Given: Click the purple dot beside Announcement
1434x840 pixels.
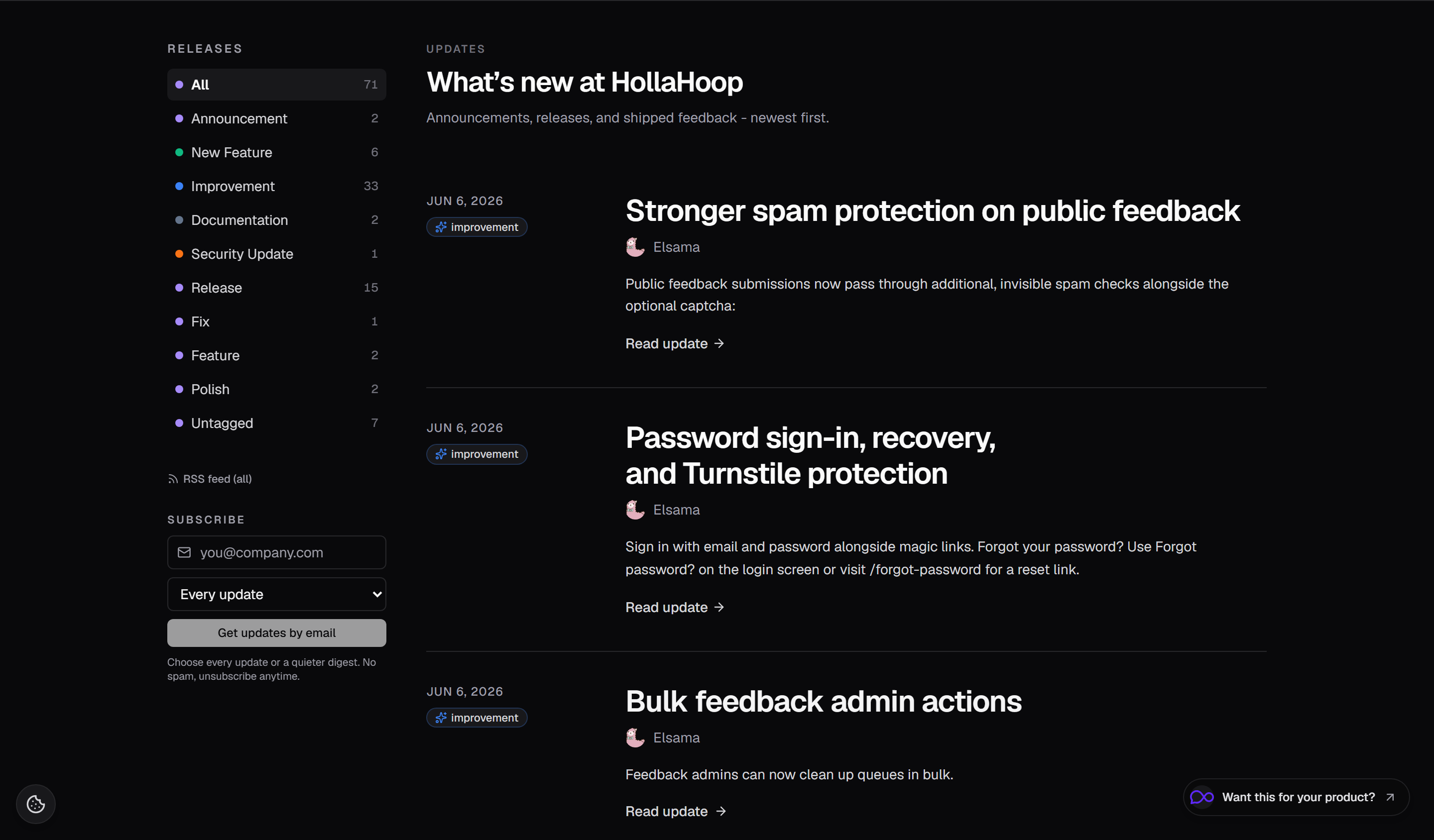Looking at the screenshot, I should 179,118.
